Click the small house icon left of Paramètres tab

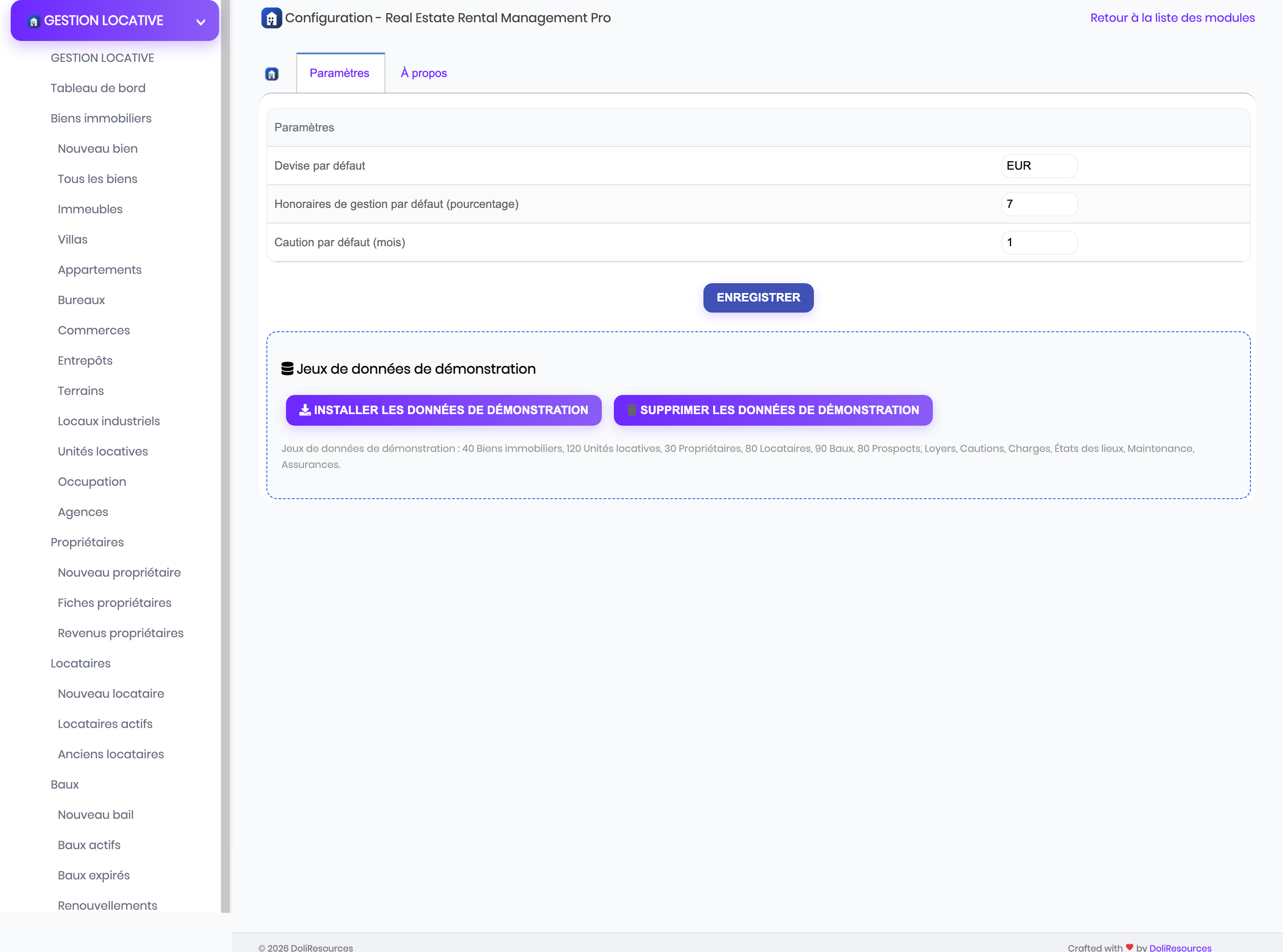point(271,74)
